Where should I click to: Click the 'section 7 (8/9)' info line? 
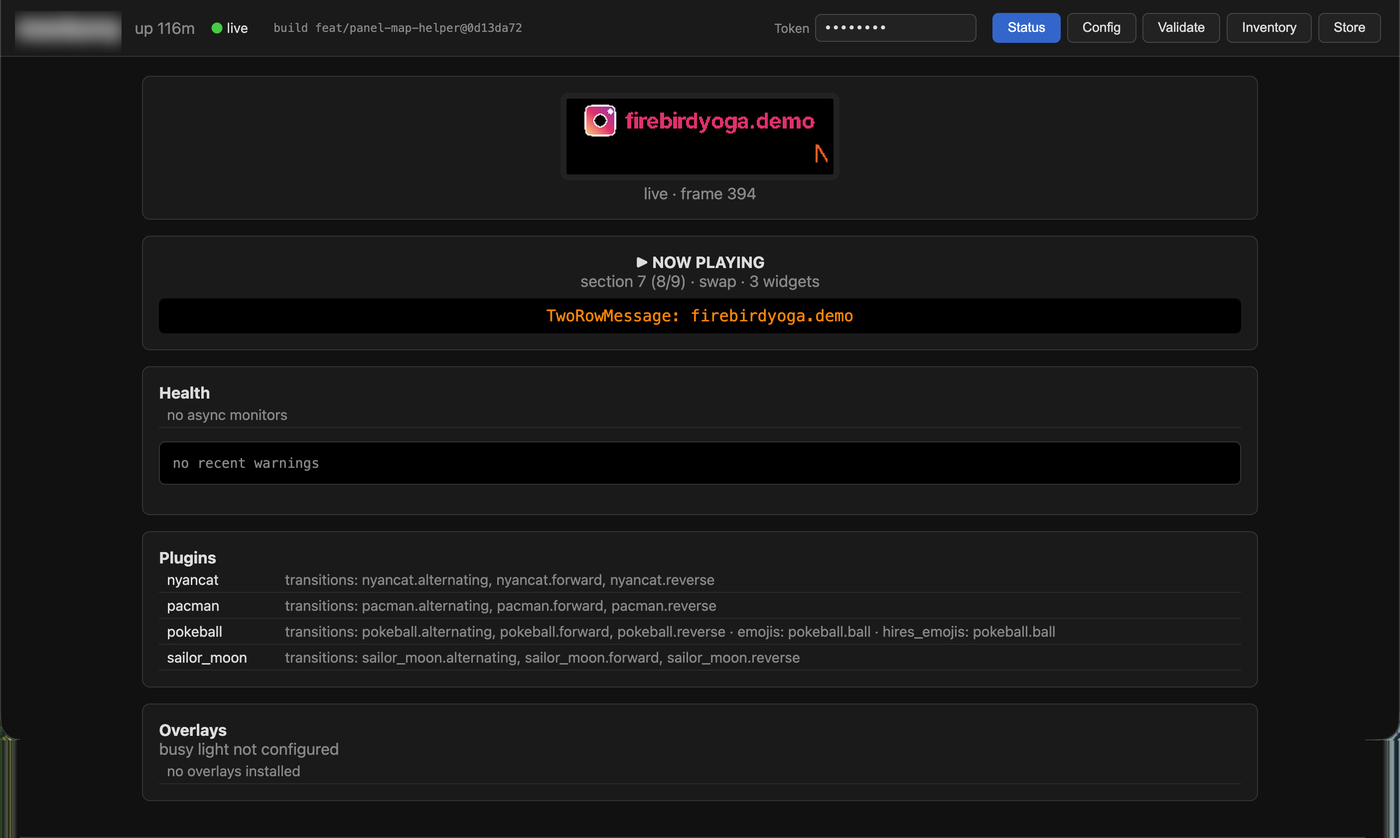click(x=700, y=282)
